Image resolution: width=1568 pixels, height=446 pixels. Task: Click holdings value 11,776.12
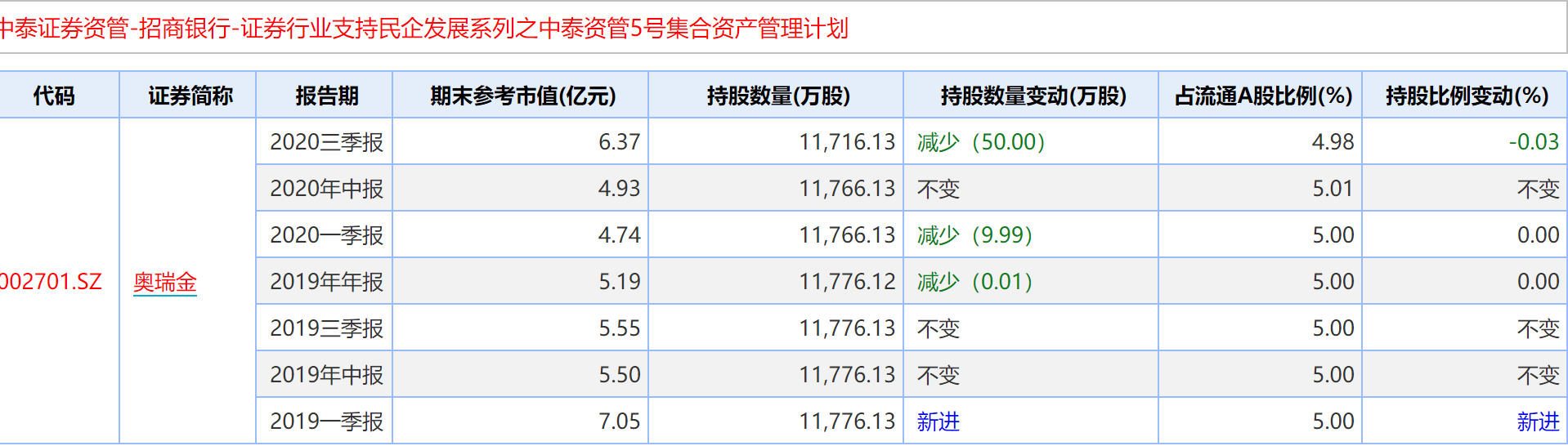coord(847,282)
